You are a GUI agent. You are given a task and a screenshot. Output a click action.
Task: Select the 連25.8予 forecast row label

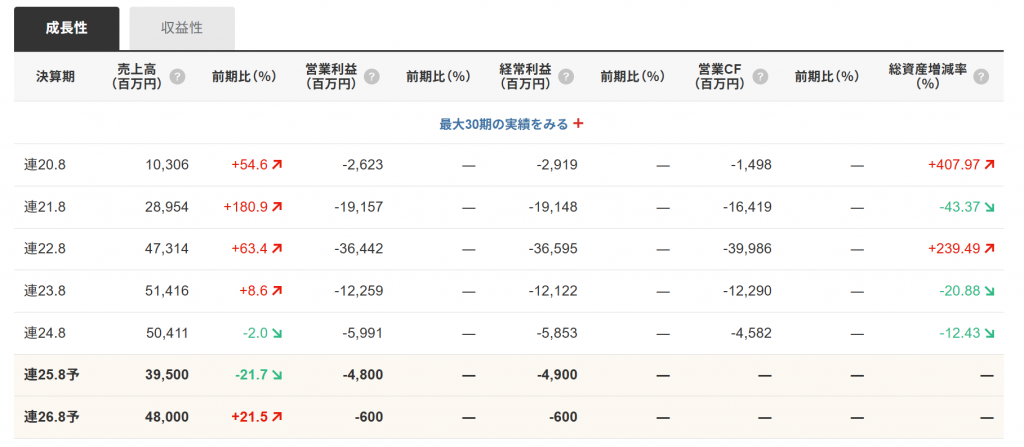pyautogui.click(x=52, y=375)
